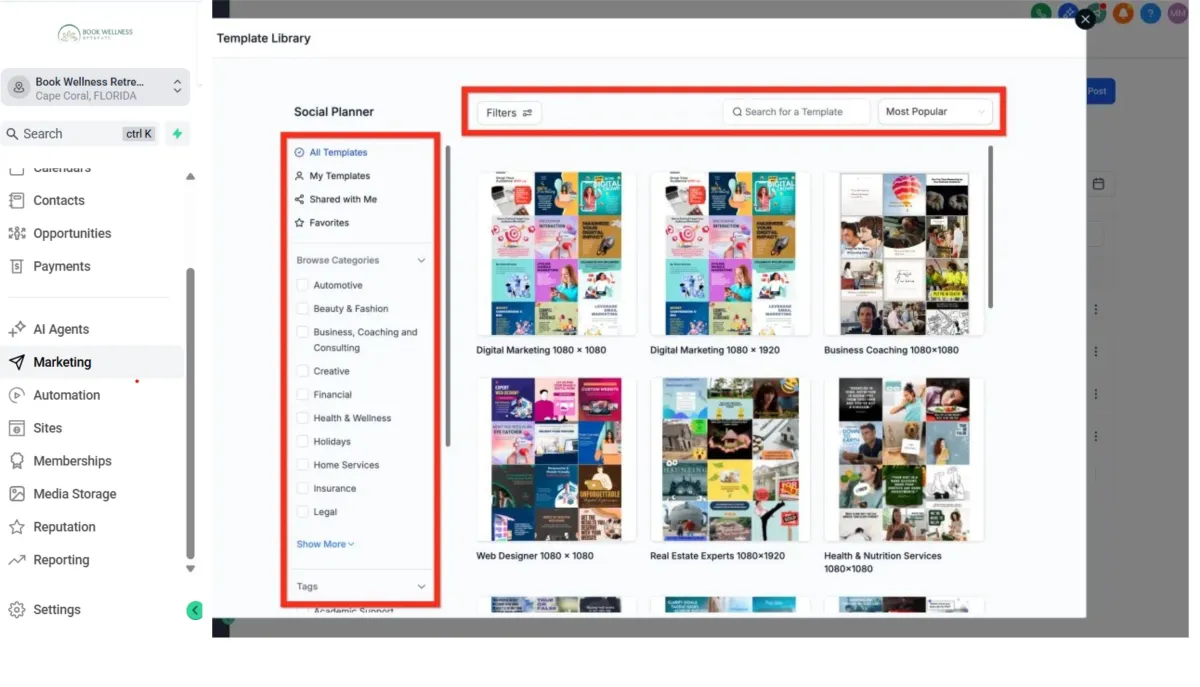Click the Book Wellness logo
The height and width of the screenshot is (687, 1200).
[x=95, y=33]
